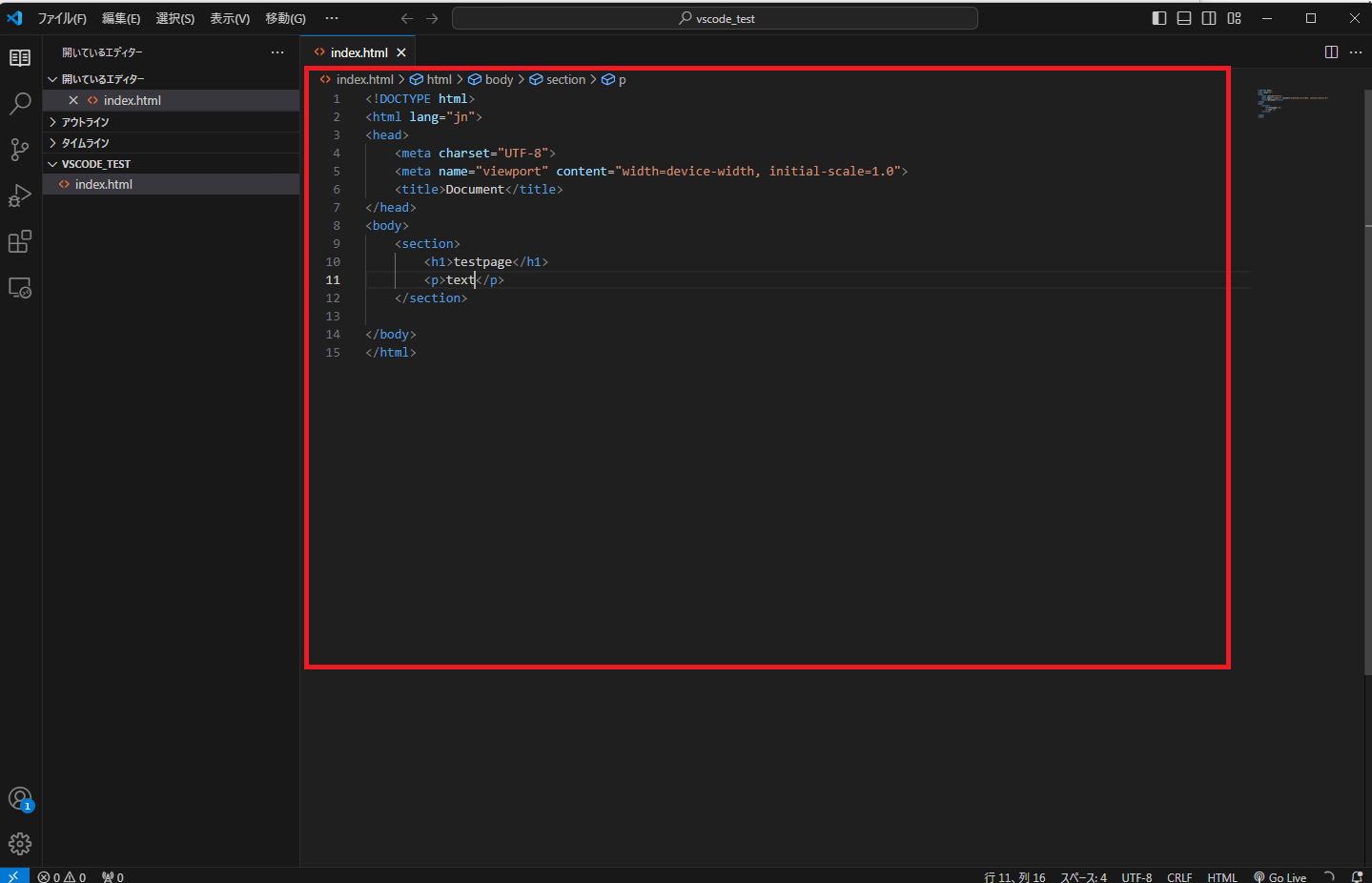
Task: Click the feedback status icon beside Go Live
Action: (1329, 877)
